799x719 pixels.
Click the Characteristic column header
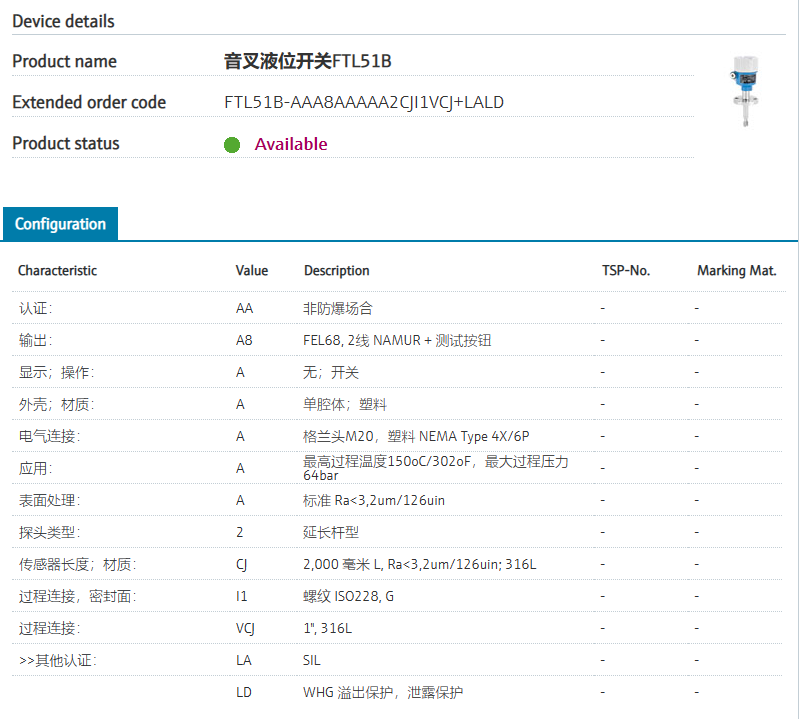(x=57, y=271)
